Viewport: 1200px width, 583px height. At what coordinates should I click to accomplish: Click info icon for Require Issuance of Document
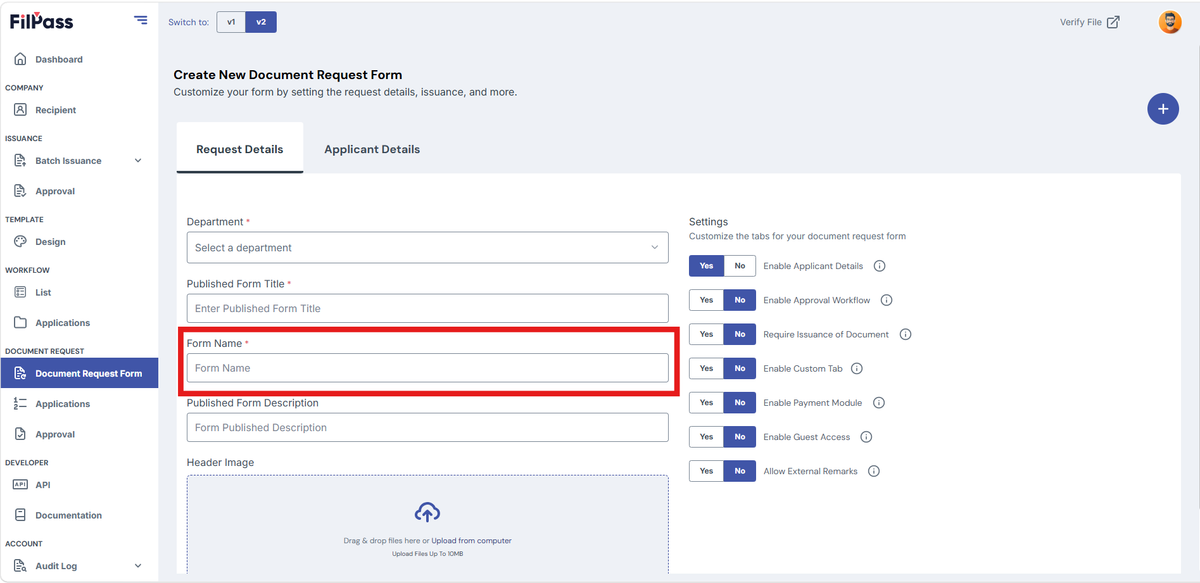click(x=905, y=334)
